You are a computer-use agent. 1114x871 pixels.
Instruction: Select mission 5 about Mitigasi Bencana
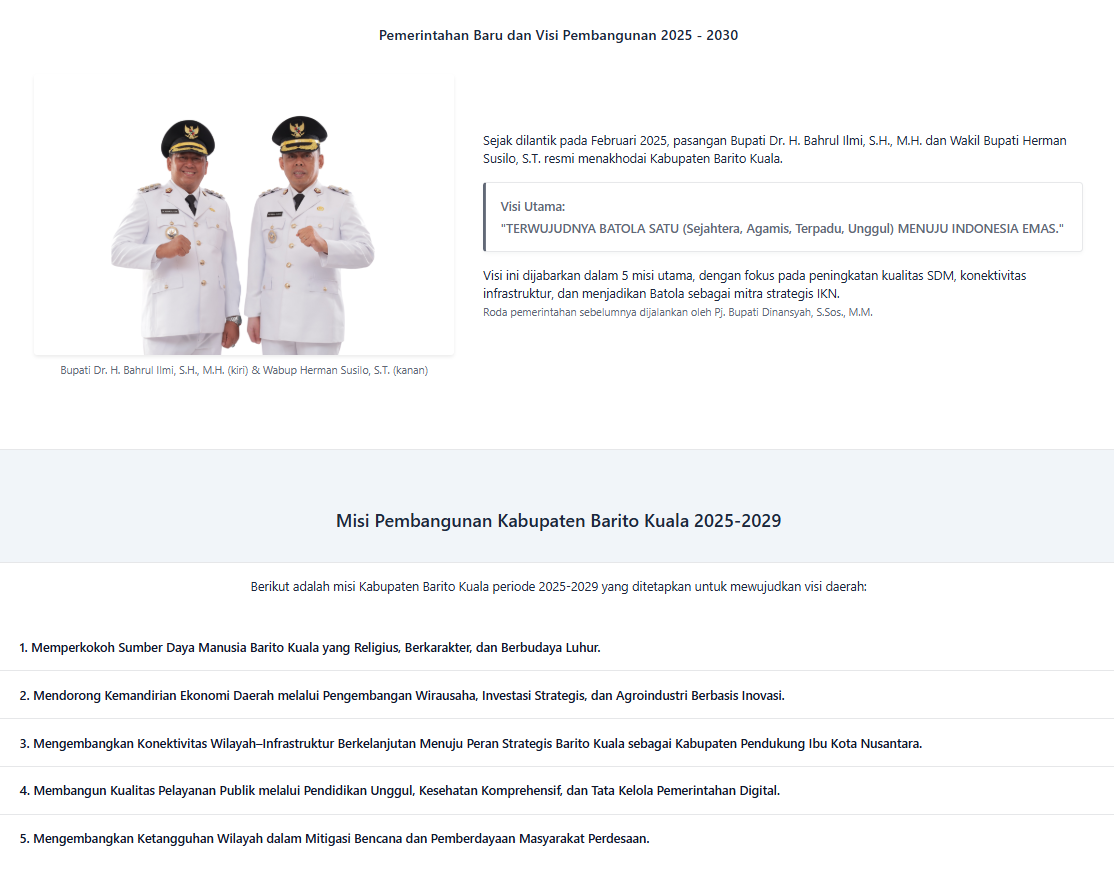tap(334, 839)
